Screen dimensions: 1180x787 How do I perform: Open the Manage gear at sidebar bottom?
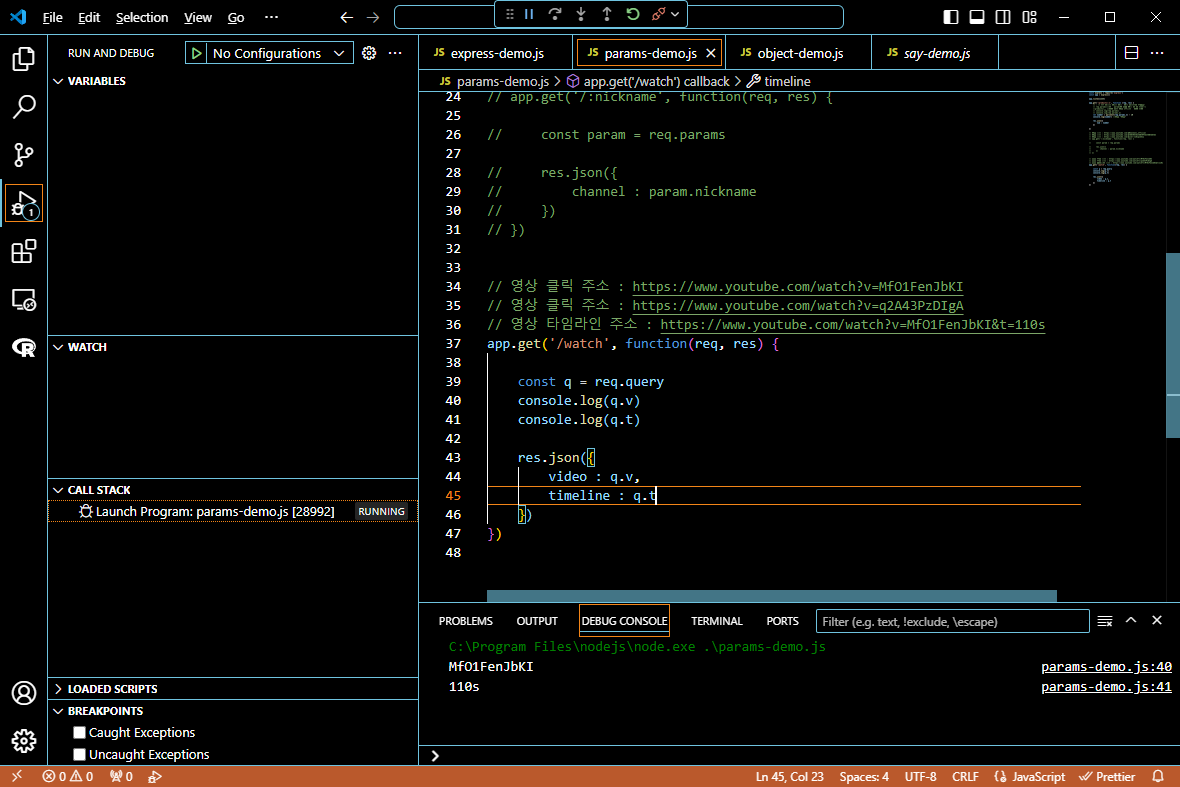(x=23, y=741)
